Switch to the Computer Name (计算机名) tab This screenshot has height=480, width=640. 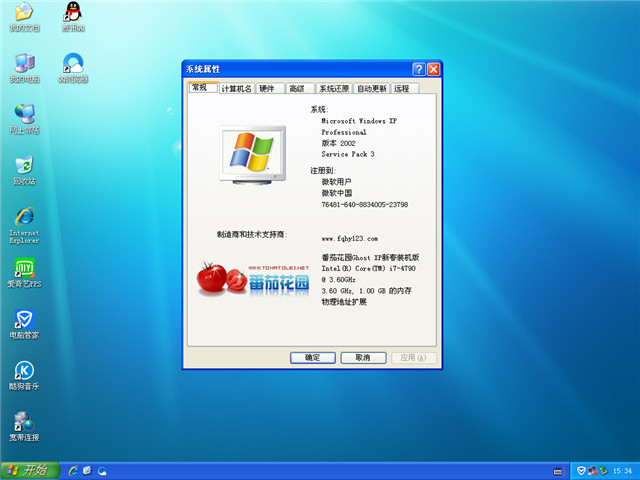[x=237, y=88]
